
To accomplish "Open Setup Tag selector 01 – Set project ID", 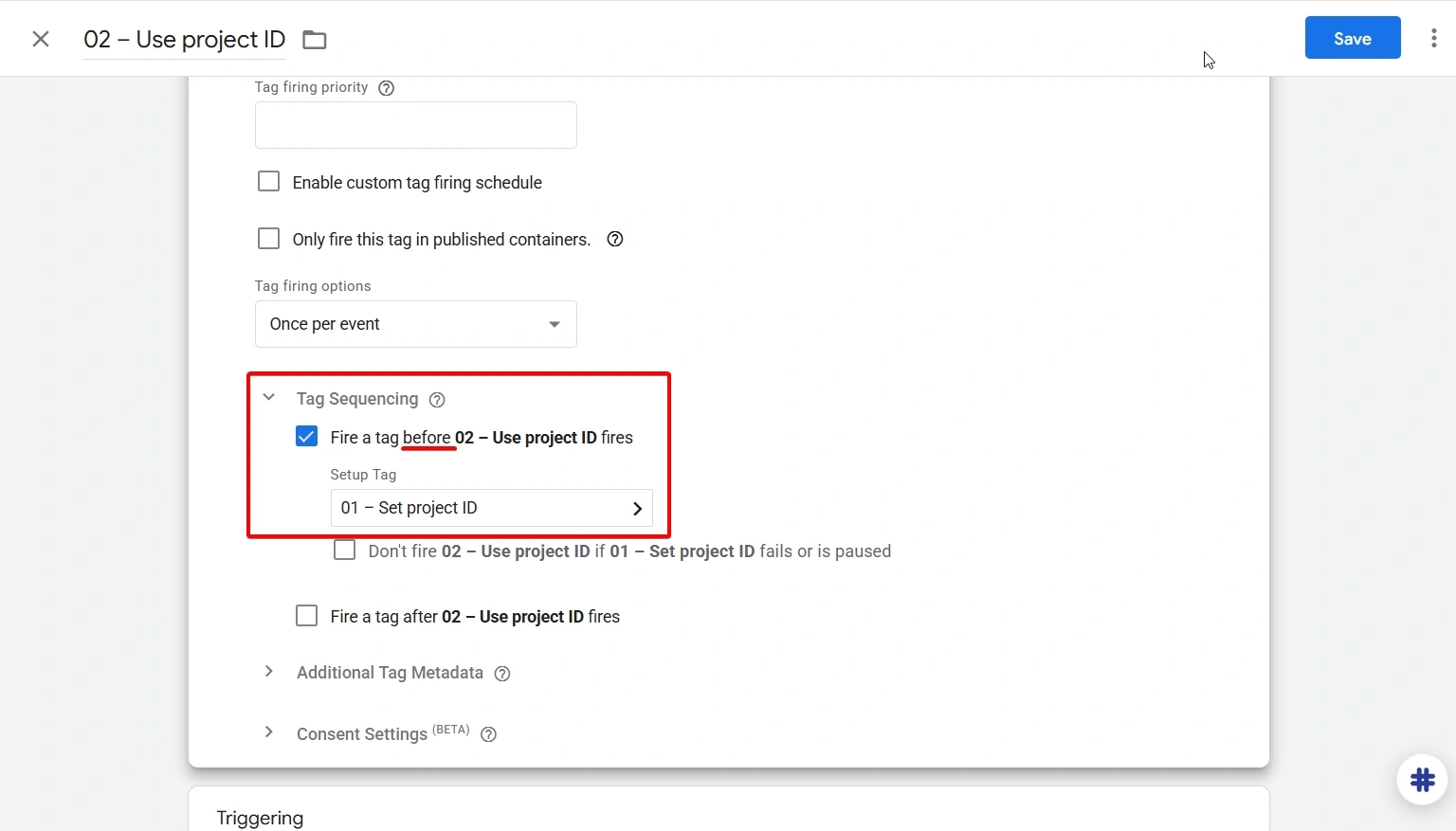I will tap(491, 508).
